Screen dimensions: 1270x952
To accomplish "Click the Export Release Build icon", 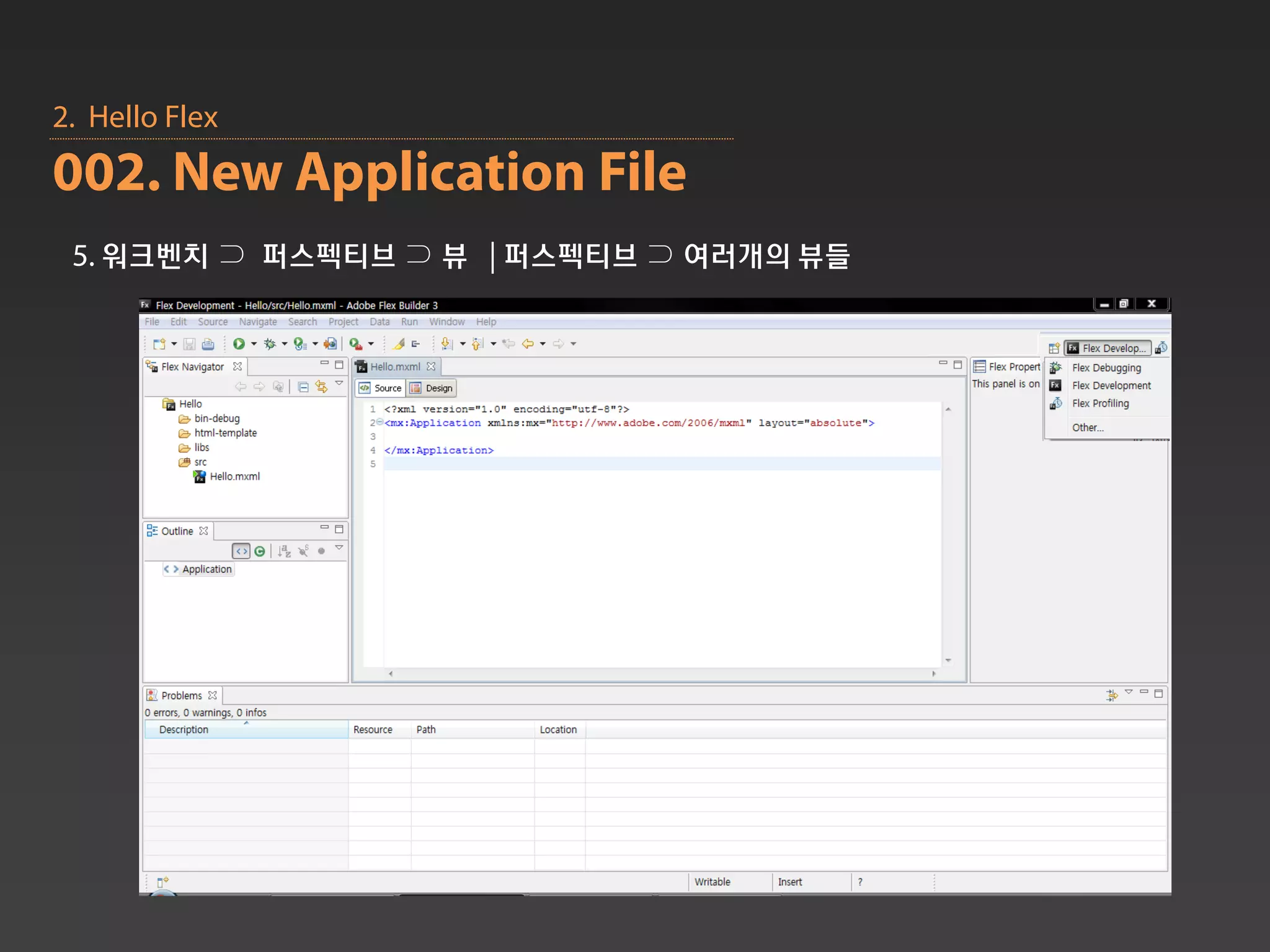I will point(331,344).
